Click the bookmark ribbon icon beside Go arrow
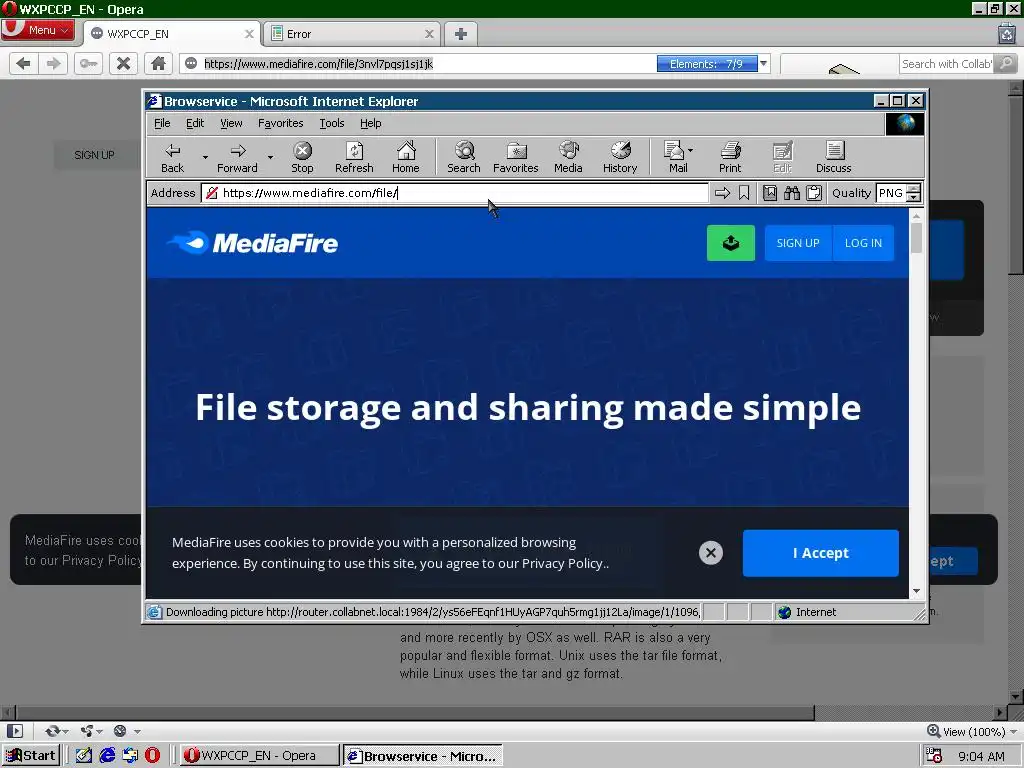This screenshot has width=1024, height=768. [744, 193]
